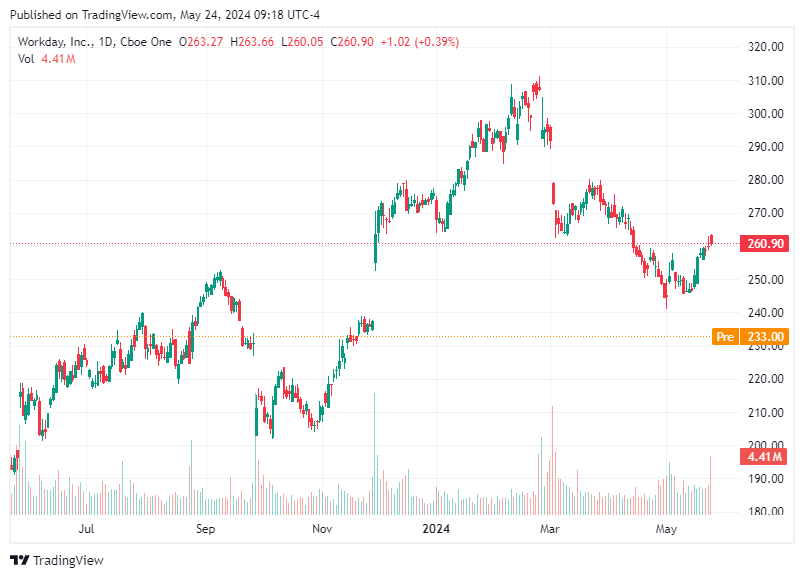The height and width of the screenshot is (578, 804).
Task: Click the TradingView logo icon
Action: pyautogui.click(x=18, y=562)
